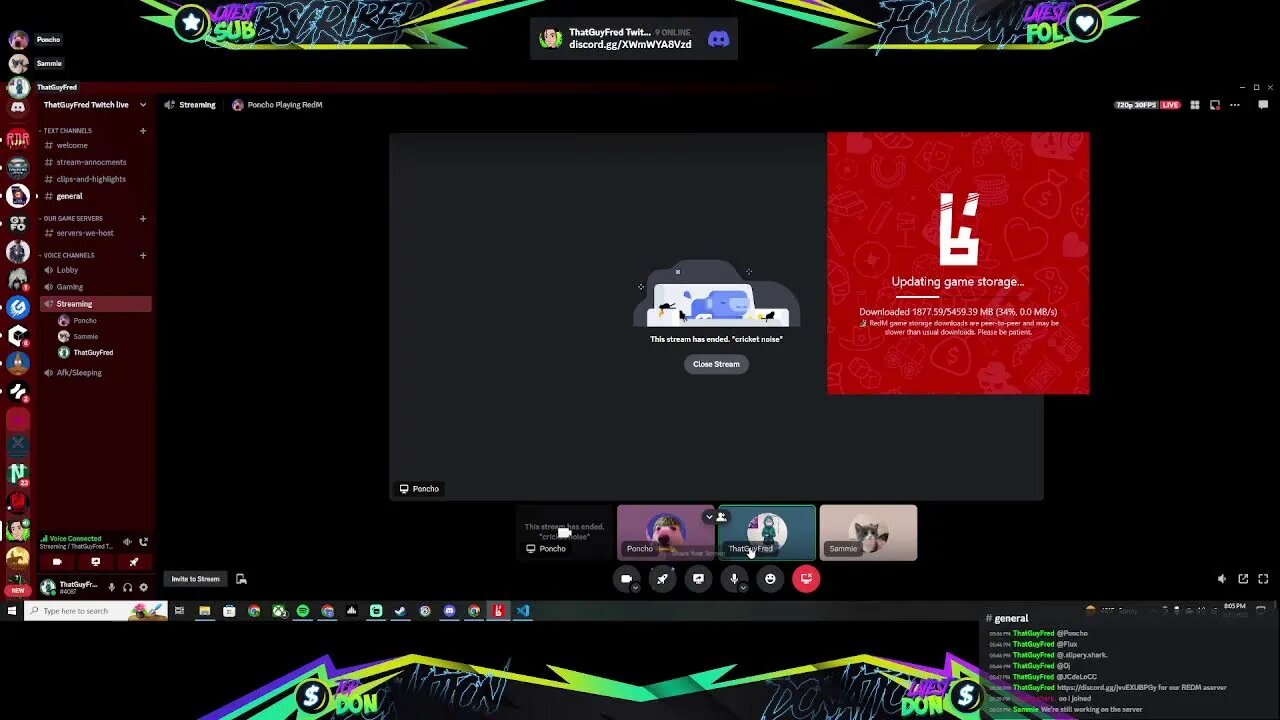Open more options ellipsis menu
Viewport: 1280px width, 720px height.
(x=1235, y=105)
